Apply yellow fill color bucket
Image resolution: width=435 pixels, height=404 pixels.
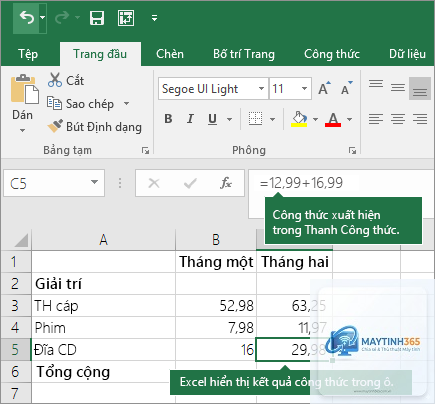(299, 119)
